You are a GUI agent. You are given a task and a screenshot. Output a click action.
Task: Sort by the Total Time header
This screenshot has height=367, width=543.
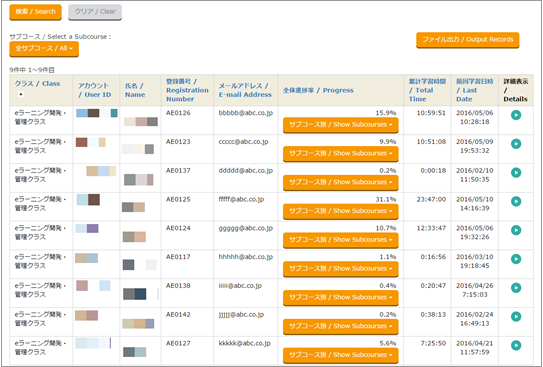tap(427, 90)
